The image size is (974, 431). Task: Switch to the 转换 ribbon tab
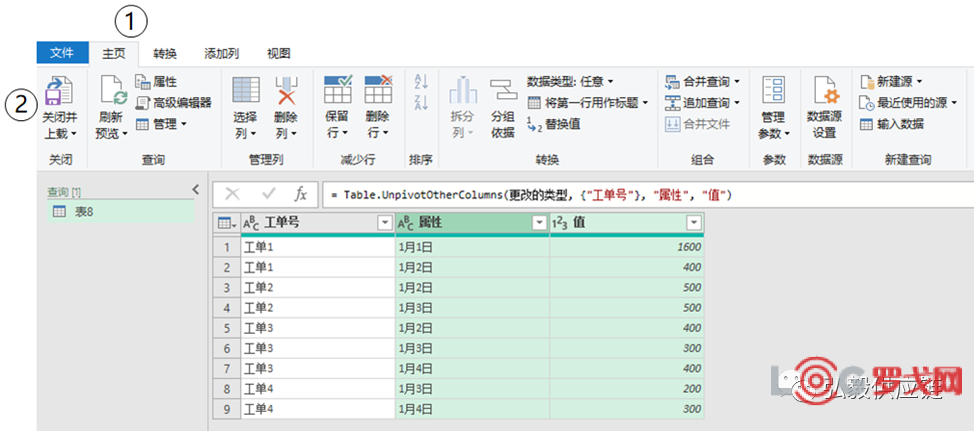tap(165, 53)
